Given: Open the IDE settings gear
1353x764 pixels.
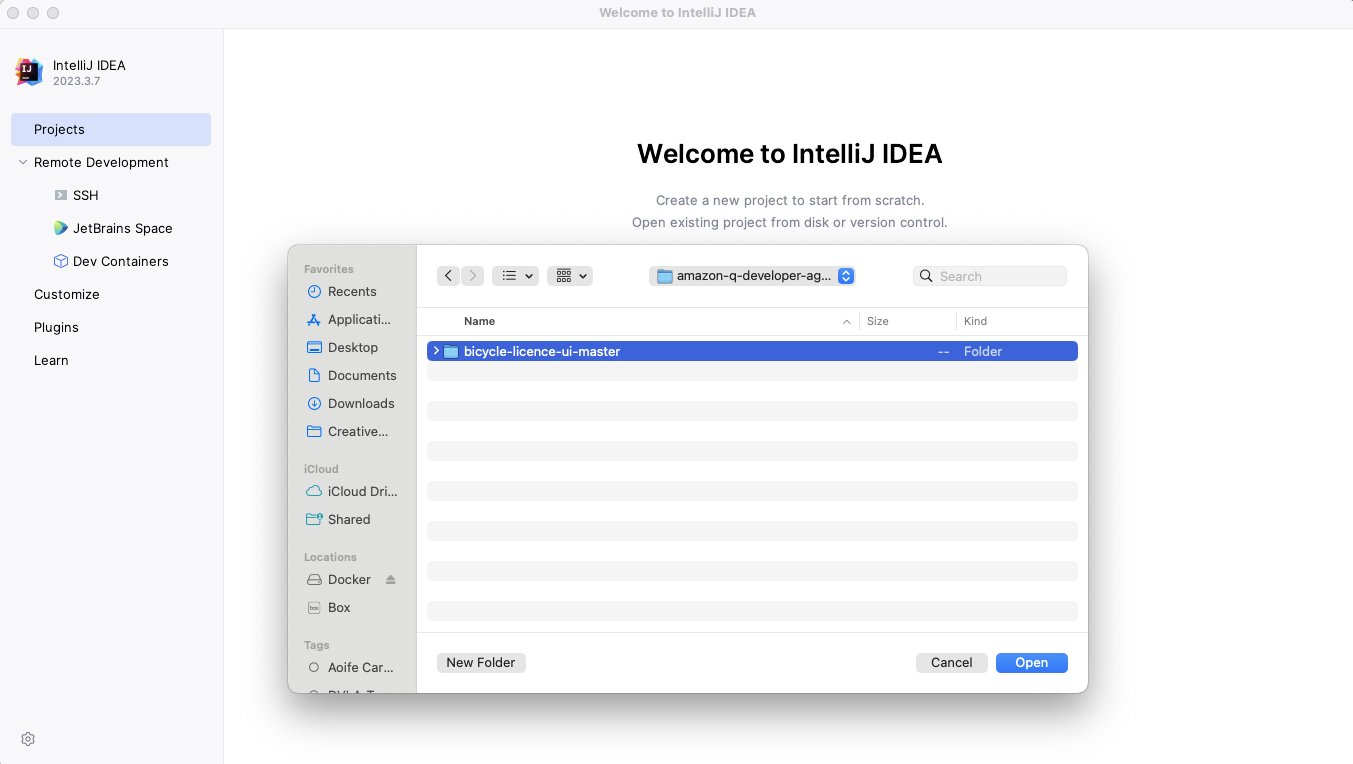Looking at the screenshot, I should click(27, 739).
